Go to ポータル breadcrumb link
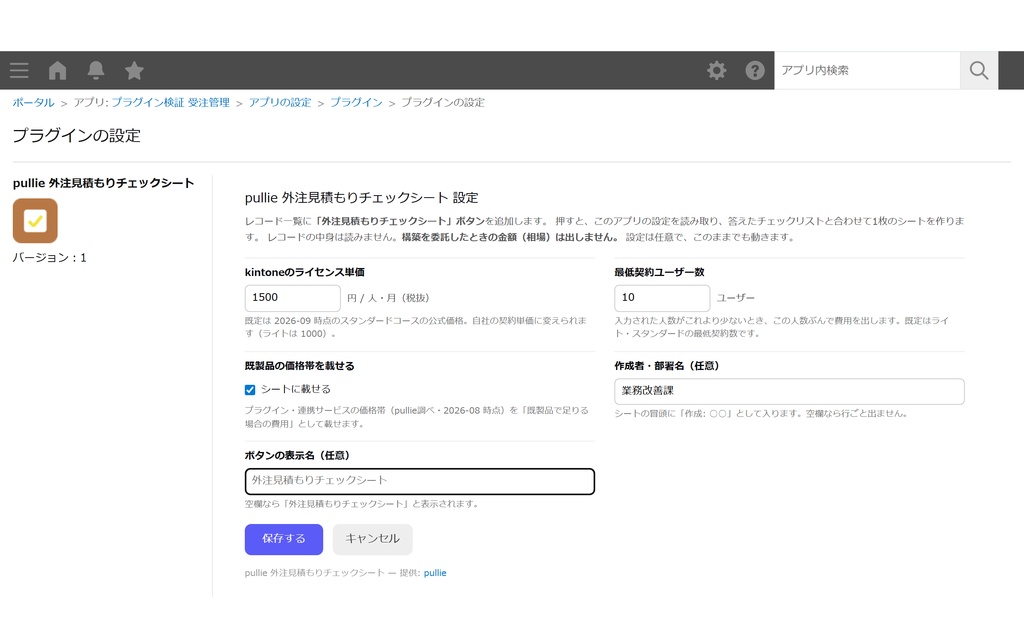This screenshot has height=640, width=1024. (33, 103)
